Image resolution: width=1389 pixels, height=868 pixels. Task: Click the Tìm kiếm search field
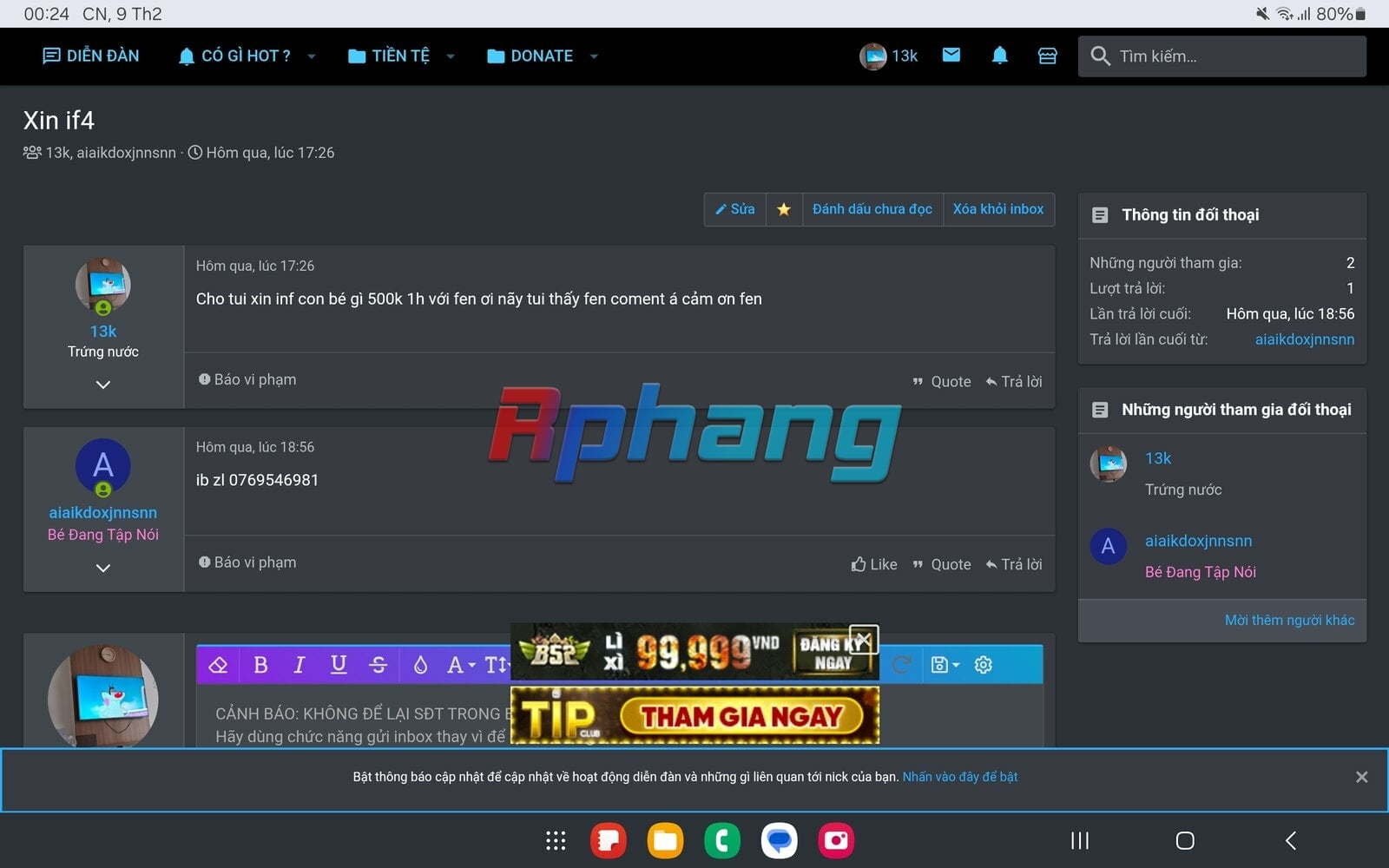[1221, 56]
